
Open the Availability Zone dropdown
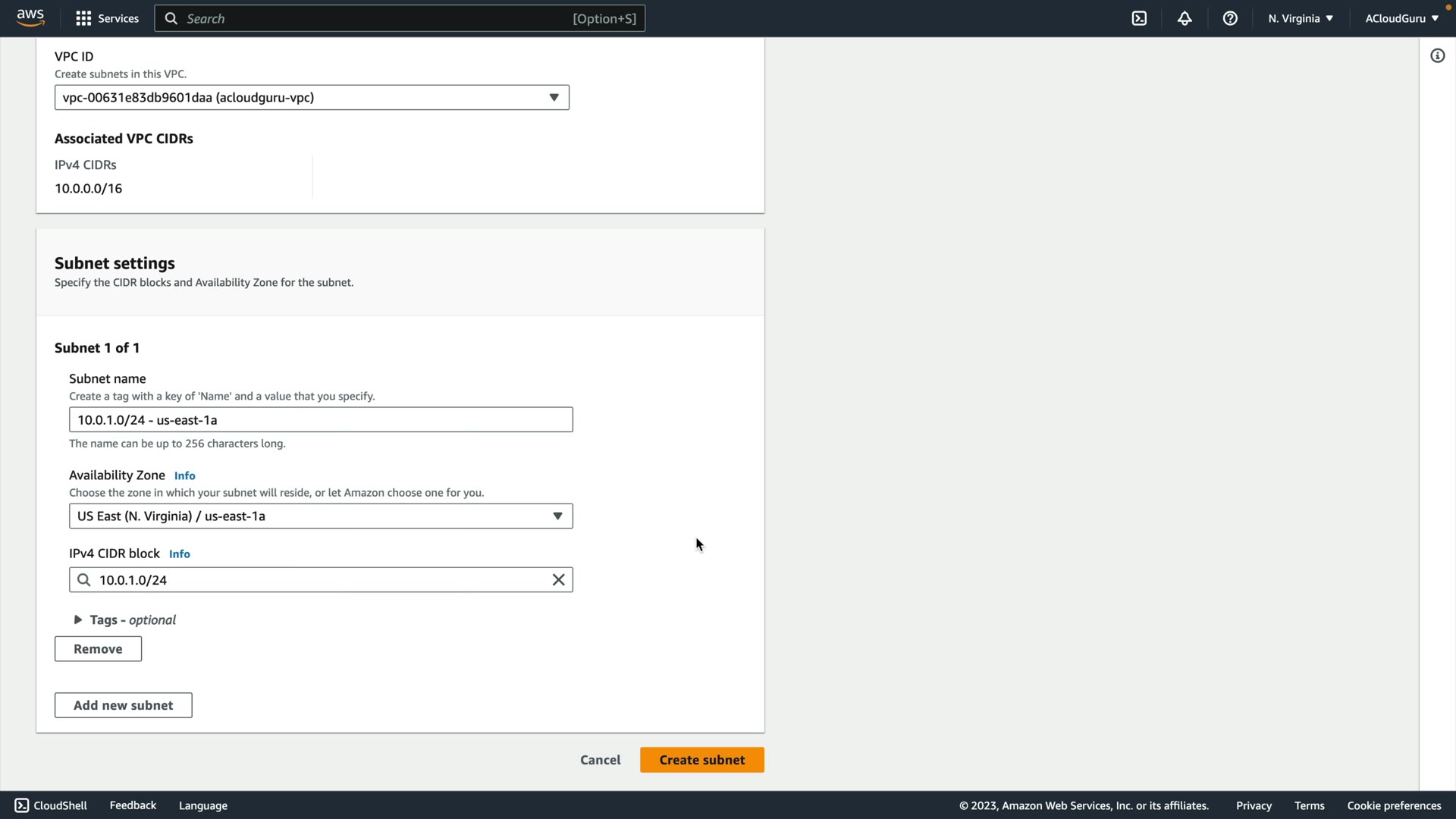click(x=321, y=516)
